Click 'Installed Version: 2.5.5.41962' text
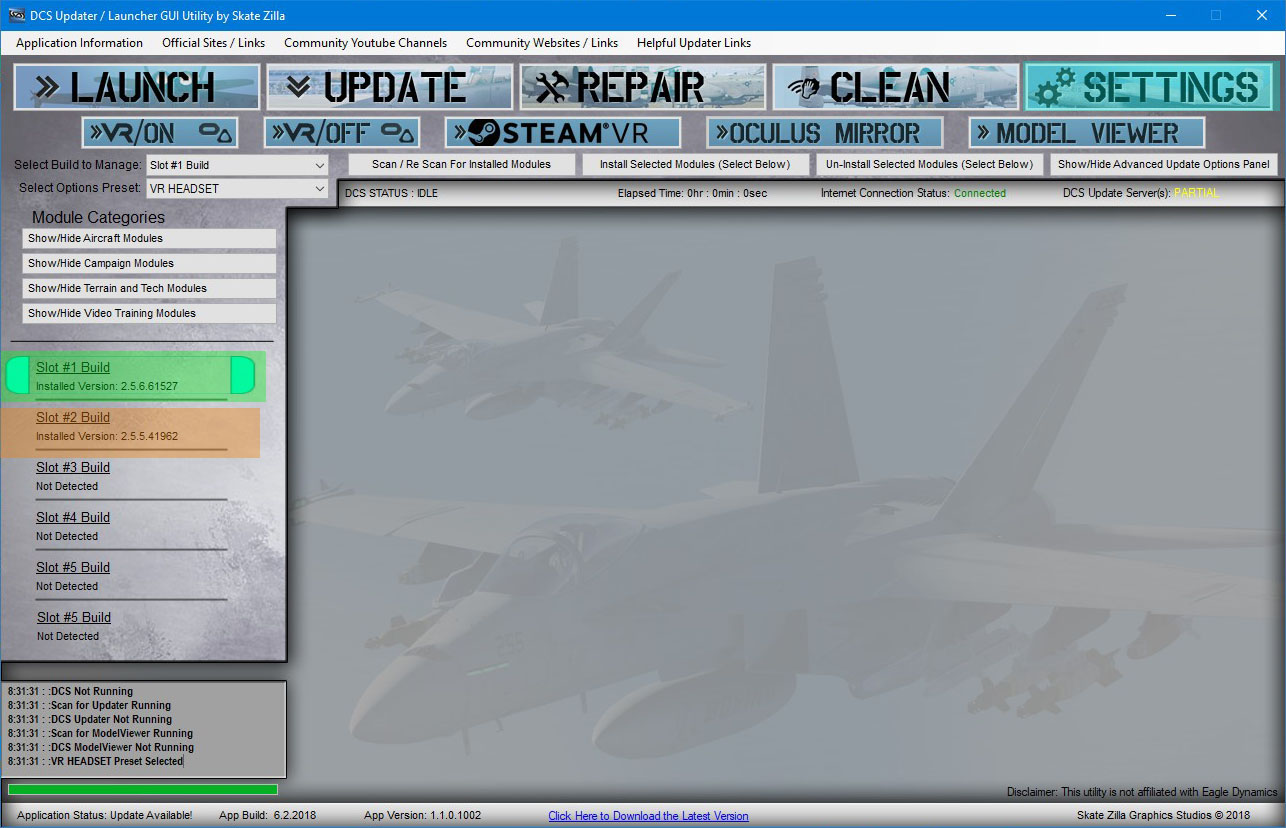Viewport: 1286px width, 828px height. (x=107, y=436)
